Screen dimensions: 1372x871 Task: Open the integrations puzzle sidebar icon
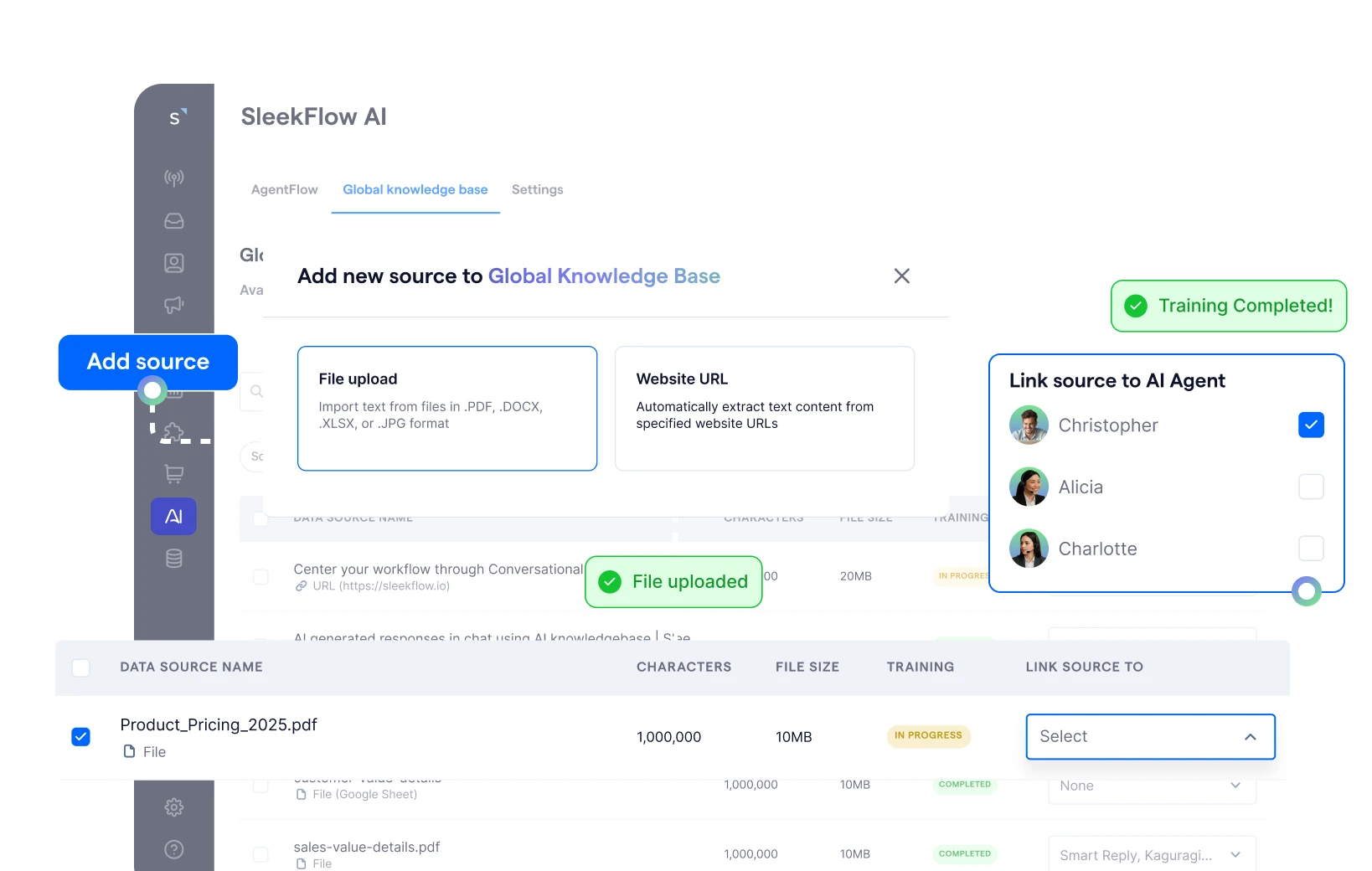click(x=174, y=432)
